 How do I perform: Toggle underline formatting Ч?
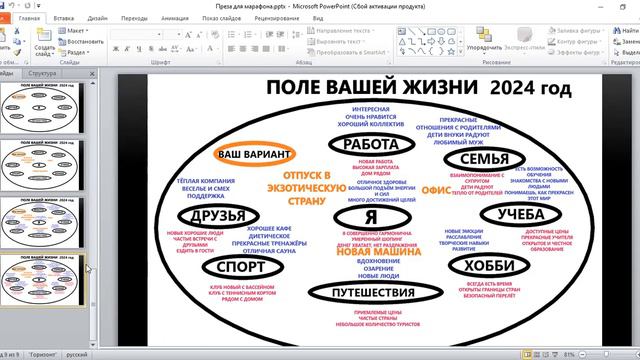139,49
